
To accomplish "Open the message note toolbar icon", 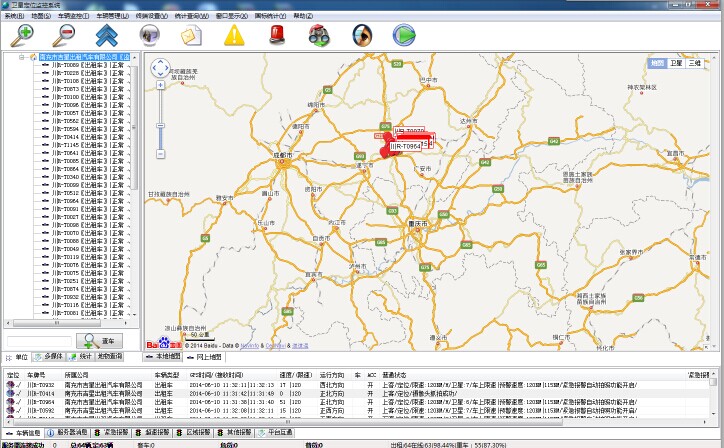I will (x=192, y=36).
